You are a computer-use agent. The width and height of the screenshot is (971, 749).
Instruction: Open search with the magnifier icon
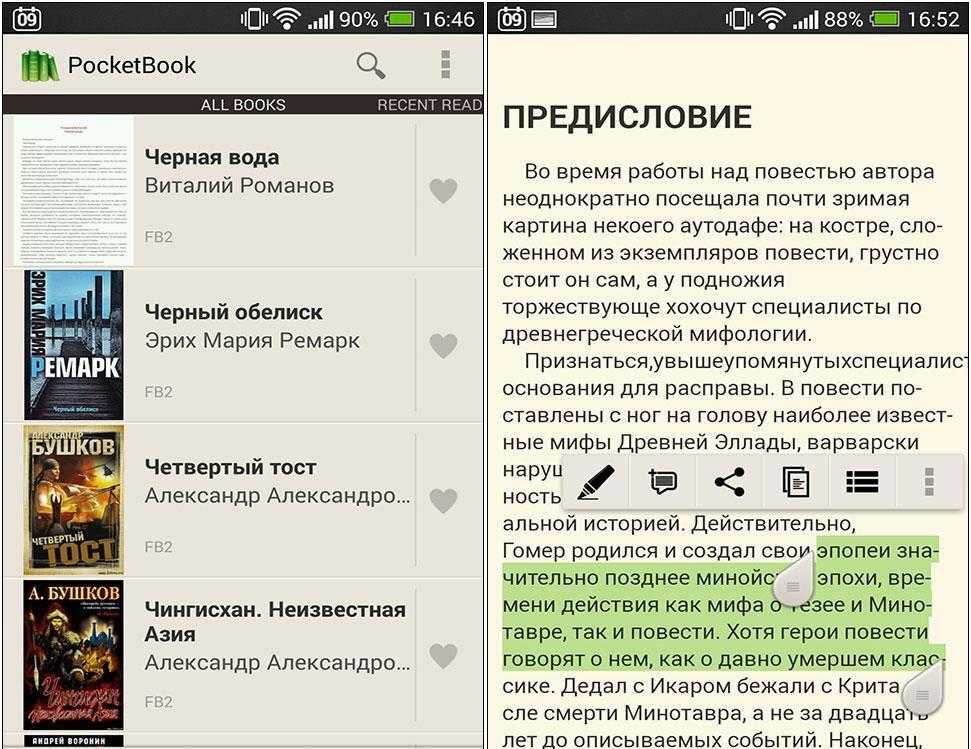(x=371, y=65)
